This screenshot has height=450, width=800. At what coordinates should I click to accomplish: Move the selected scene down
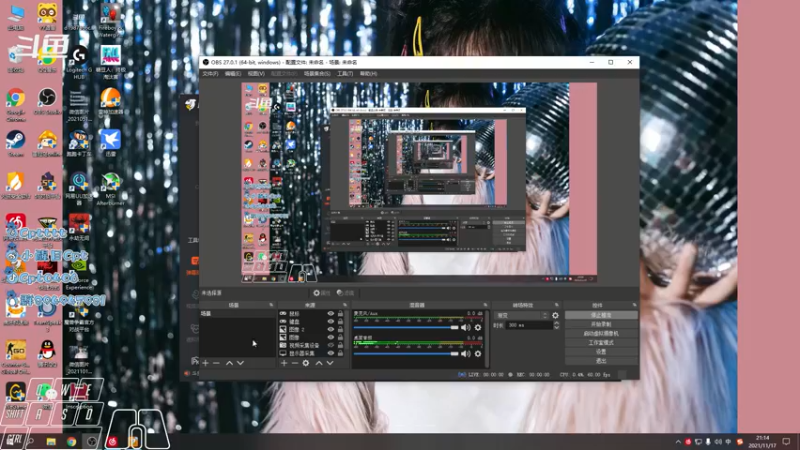240,363
